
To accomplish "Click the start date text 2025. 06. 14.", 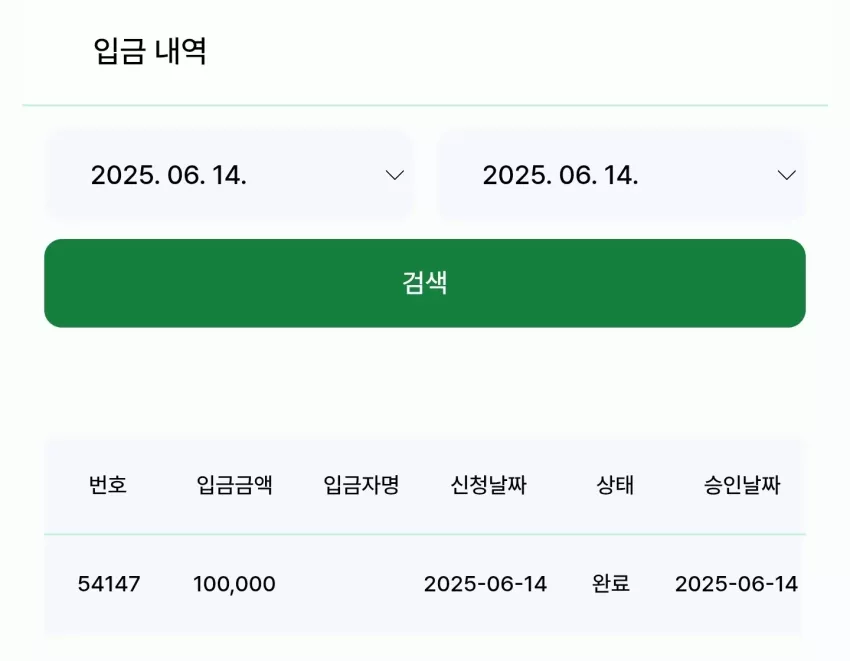I will pyautogui.click(x=169, y=175).
